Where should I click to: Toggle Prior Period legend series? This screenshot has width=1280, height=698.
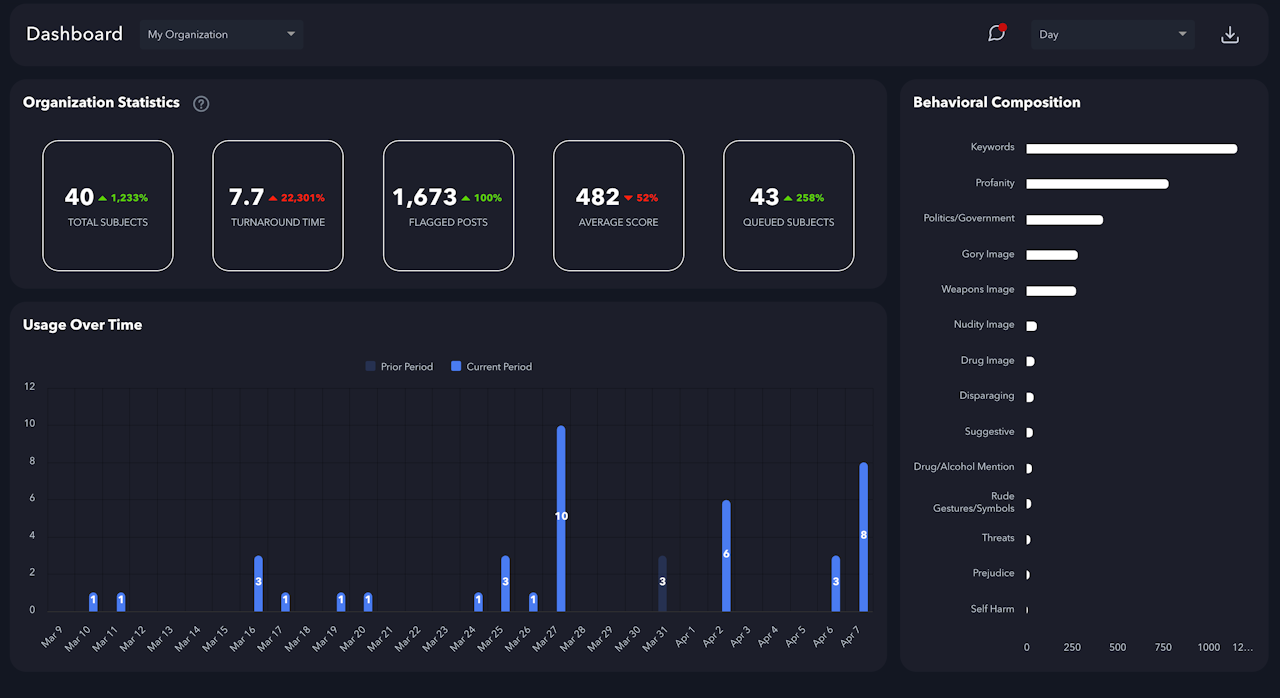[399, 367]
